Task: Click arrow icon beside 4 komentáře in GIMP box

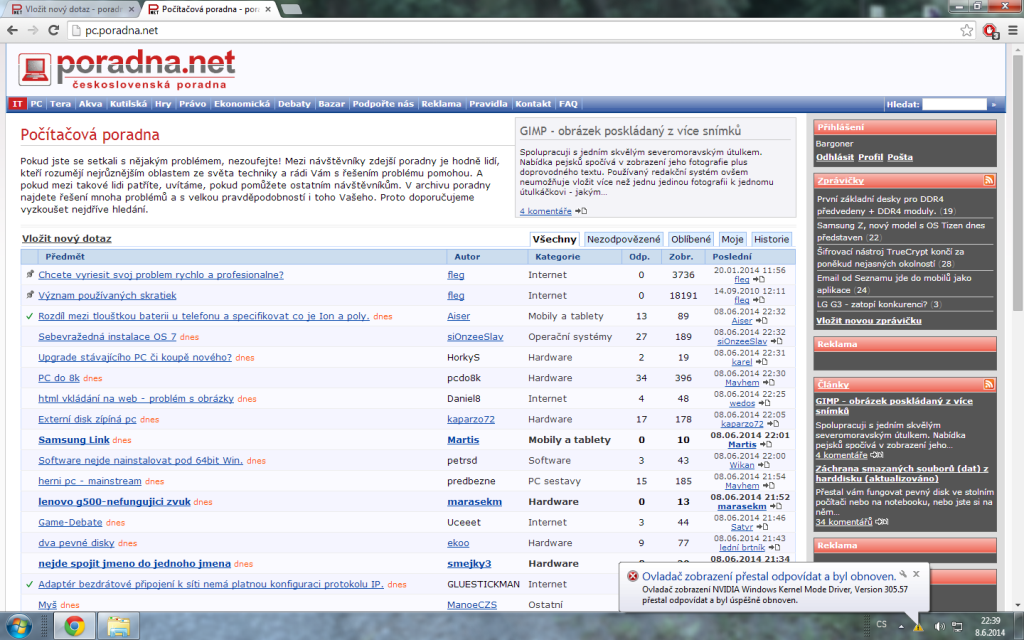Action: (581, 211)
